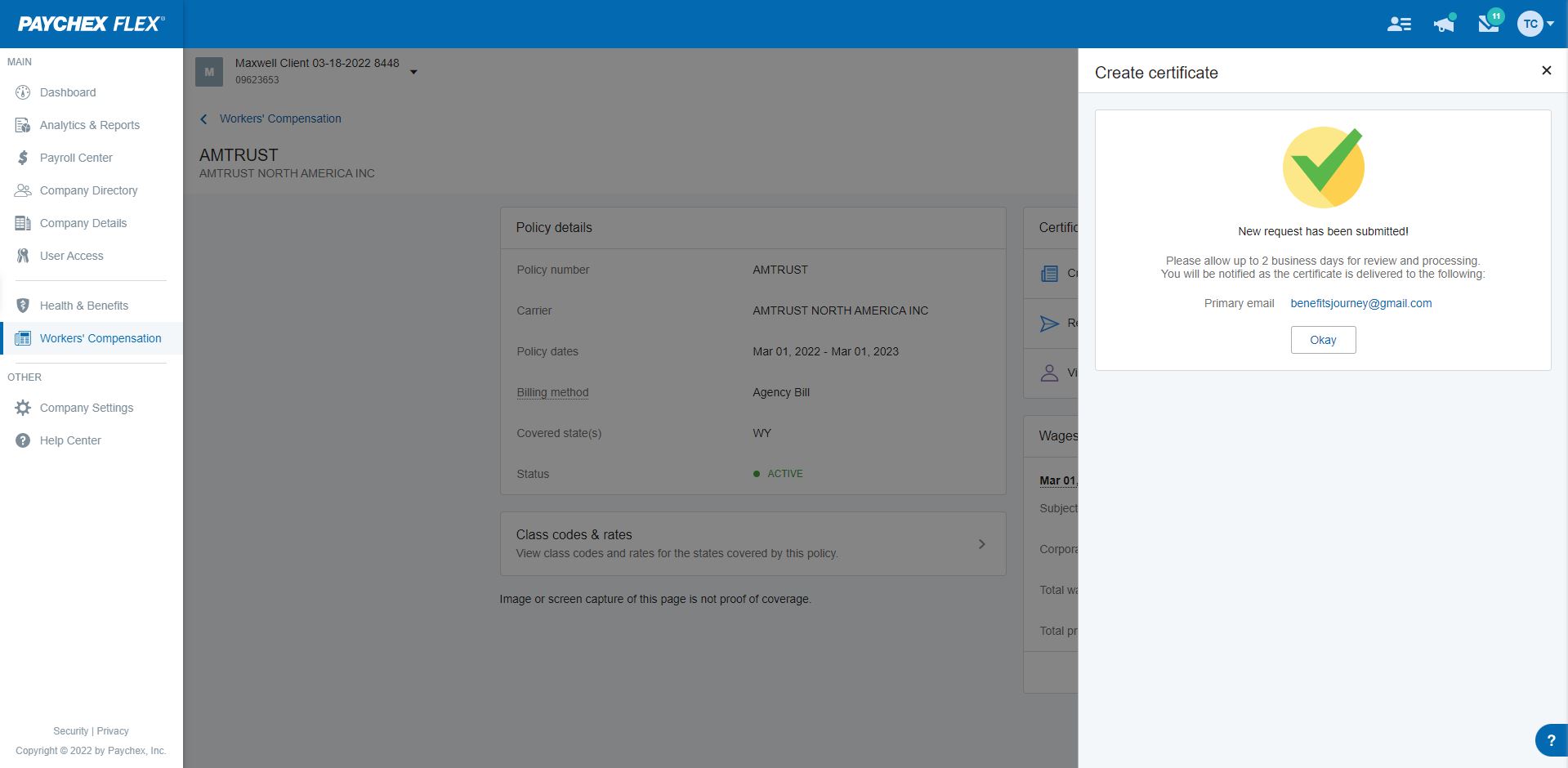The width and height of the screenshot is (1568, 768).
Task: Open User Access page
Action: 72,256
